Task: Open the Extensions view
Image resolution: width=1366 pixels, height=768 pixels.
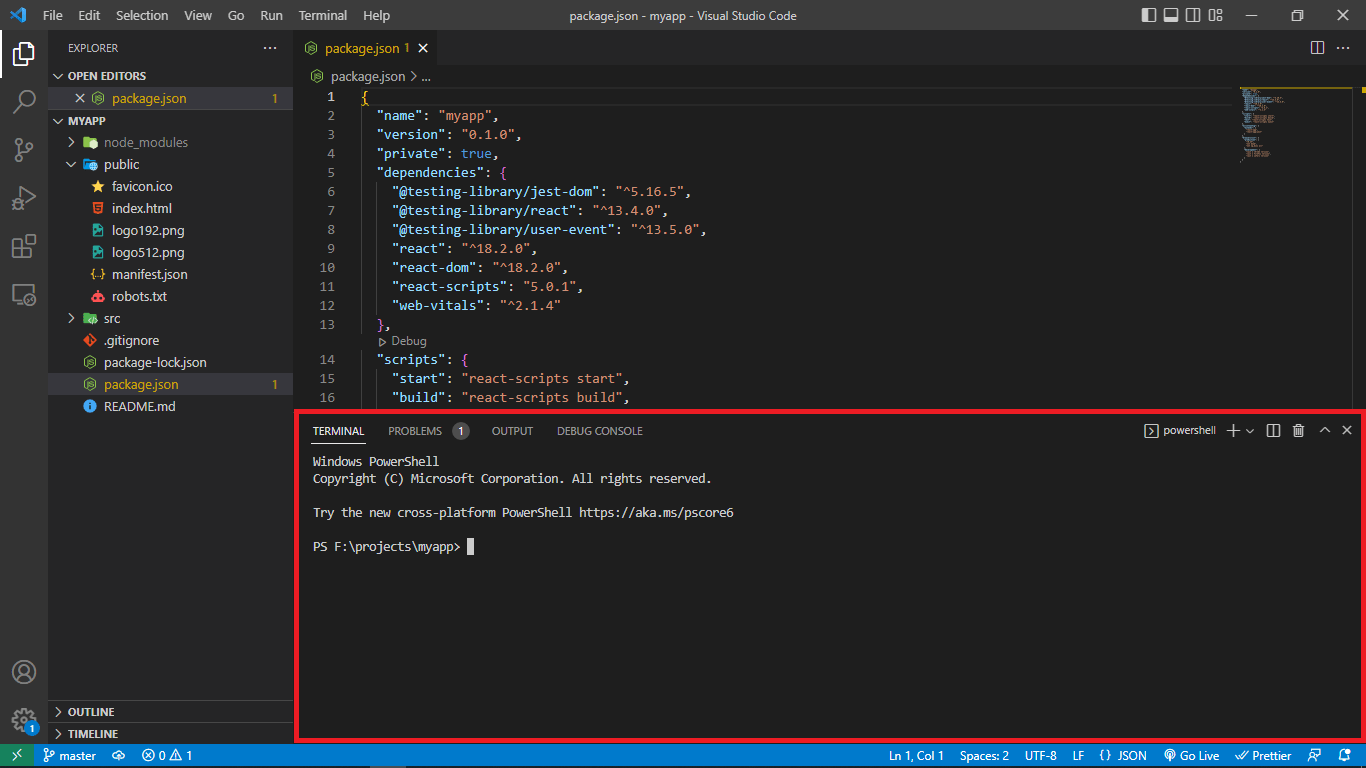Action: tap(24, 246)
